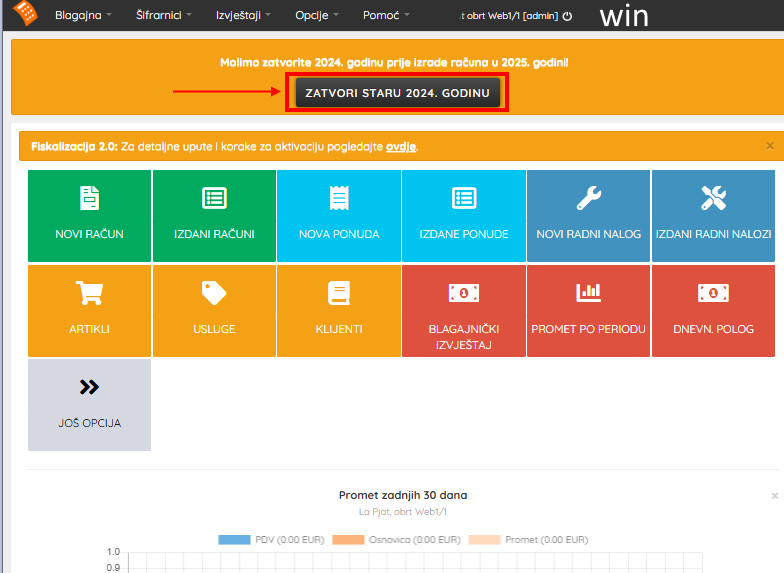View the Izdane ponude tile
Screen dimensions: 784x573
[x=464, y=216]
